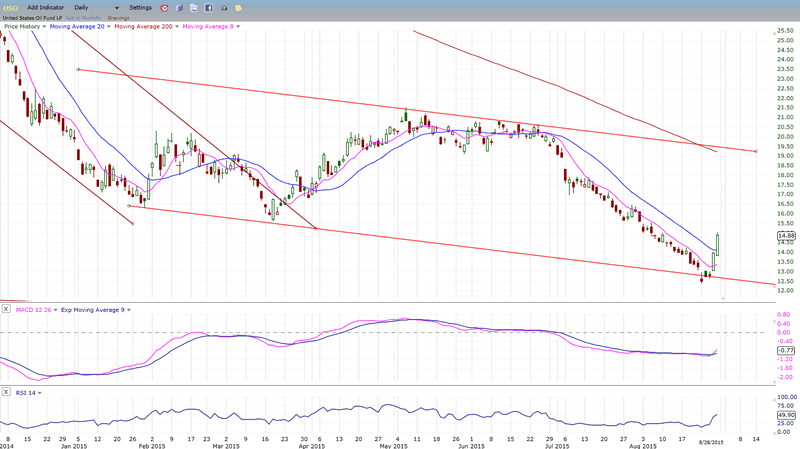Open the Add Indicator menu
The height and width of the screenshot is (449, 800).
(x=46, y=7)
